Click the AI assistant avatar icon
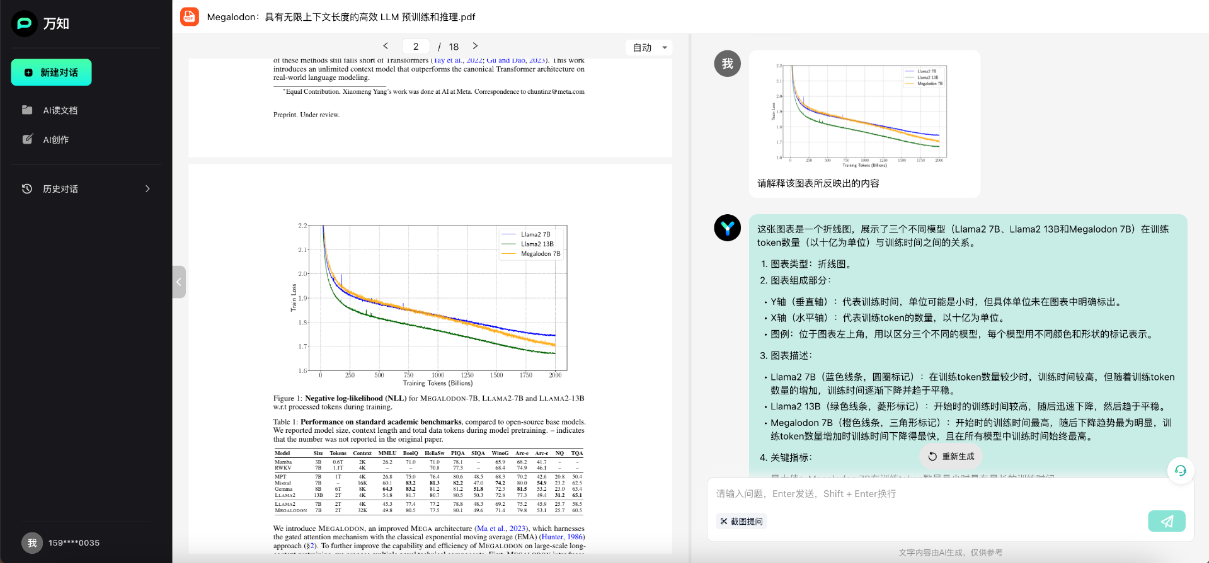The image size is (1209, 563). point(727,228)
